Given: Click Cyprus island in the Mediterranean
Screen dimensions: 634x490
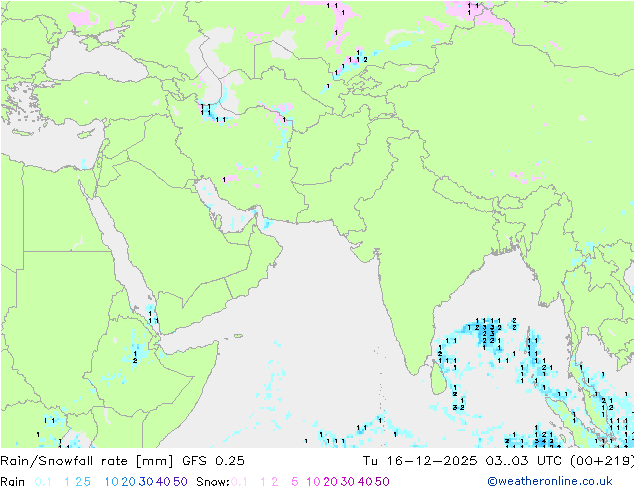Looking at the screenshot, I should click(85, 134).
